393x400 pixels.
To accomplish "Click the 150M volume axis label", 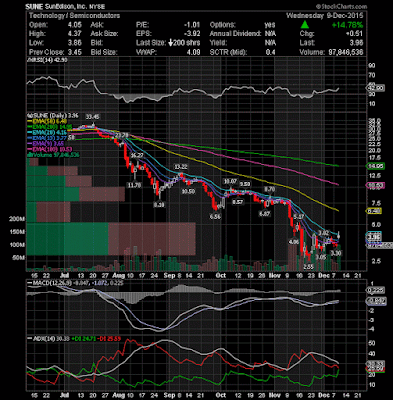I will pyautogui.click(x=17, y=232).
